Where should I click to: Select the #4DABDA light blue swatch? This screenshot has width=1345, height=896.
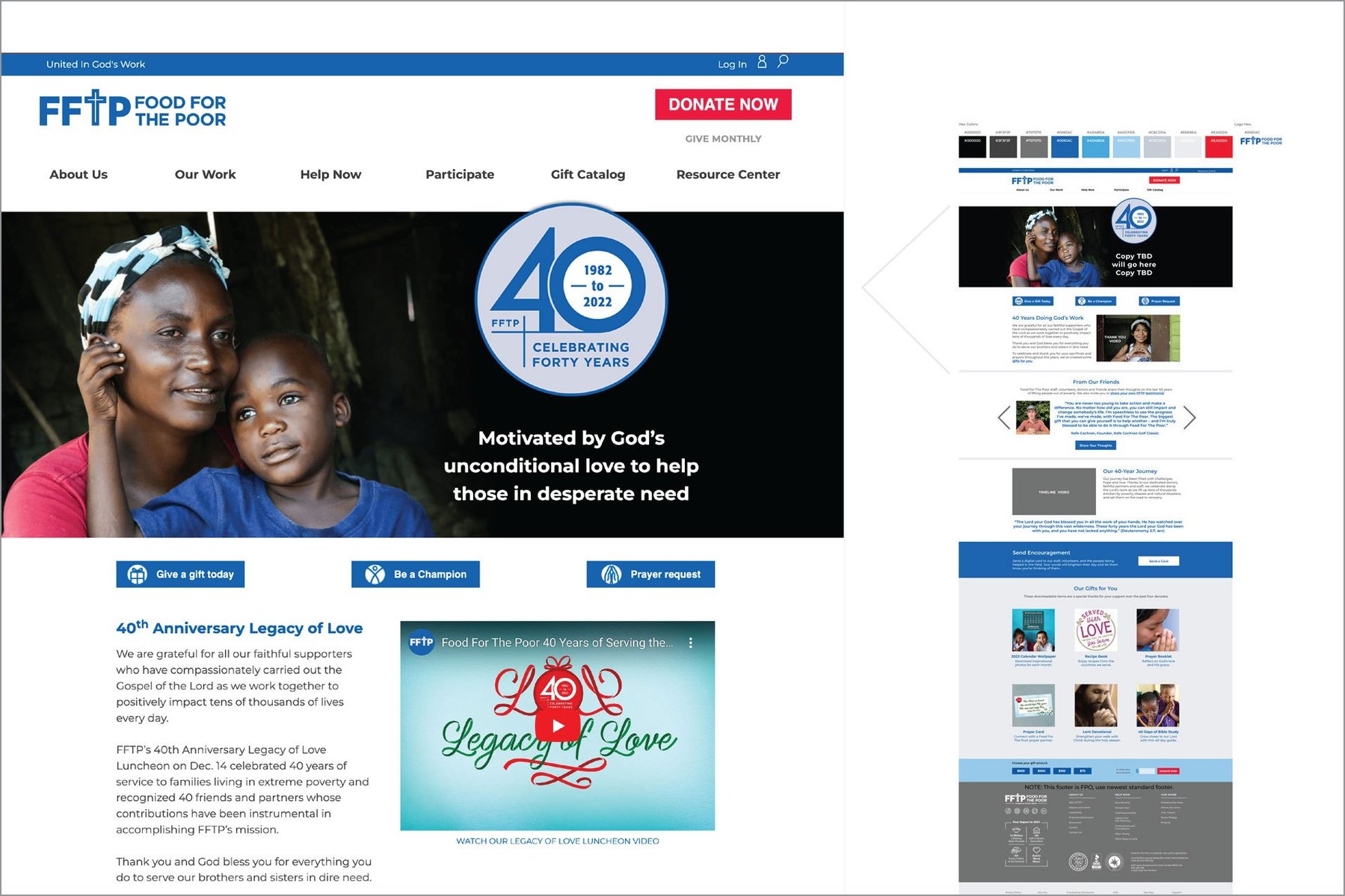(x=1095, y=146)
